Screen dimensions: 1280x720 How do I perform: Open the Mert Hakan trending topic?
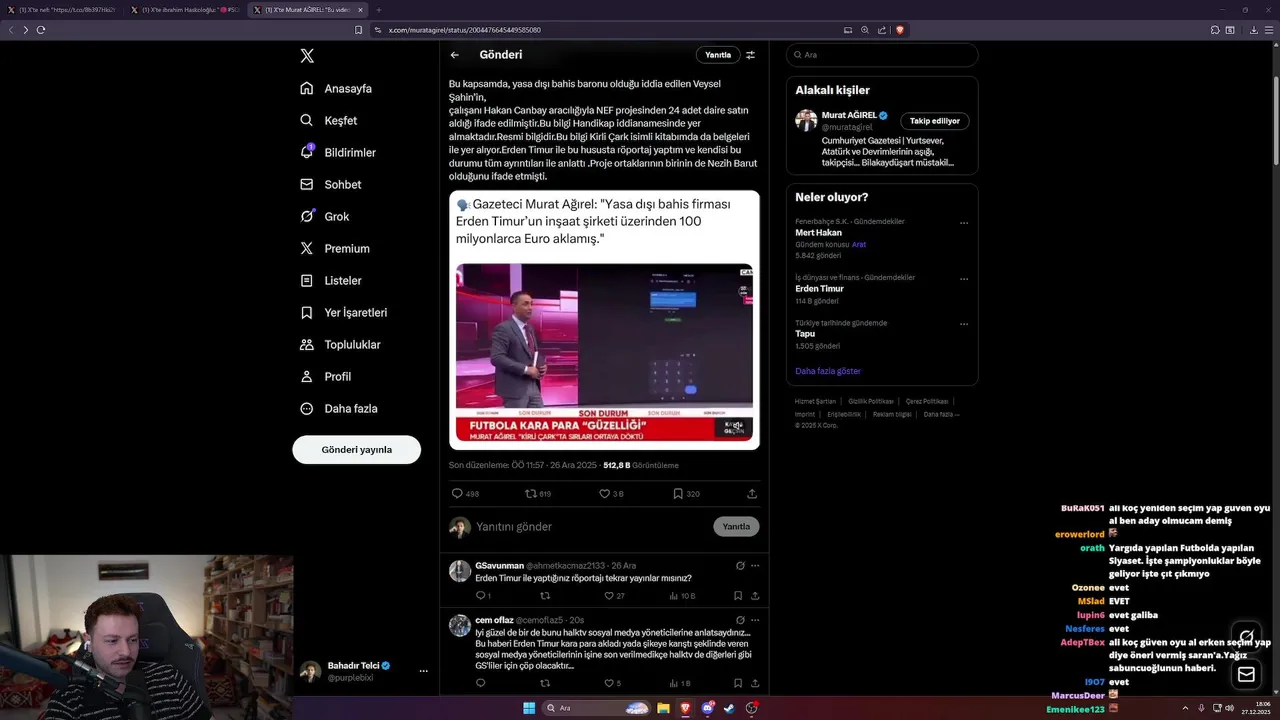tap(818, 233)
